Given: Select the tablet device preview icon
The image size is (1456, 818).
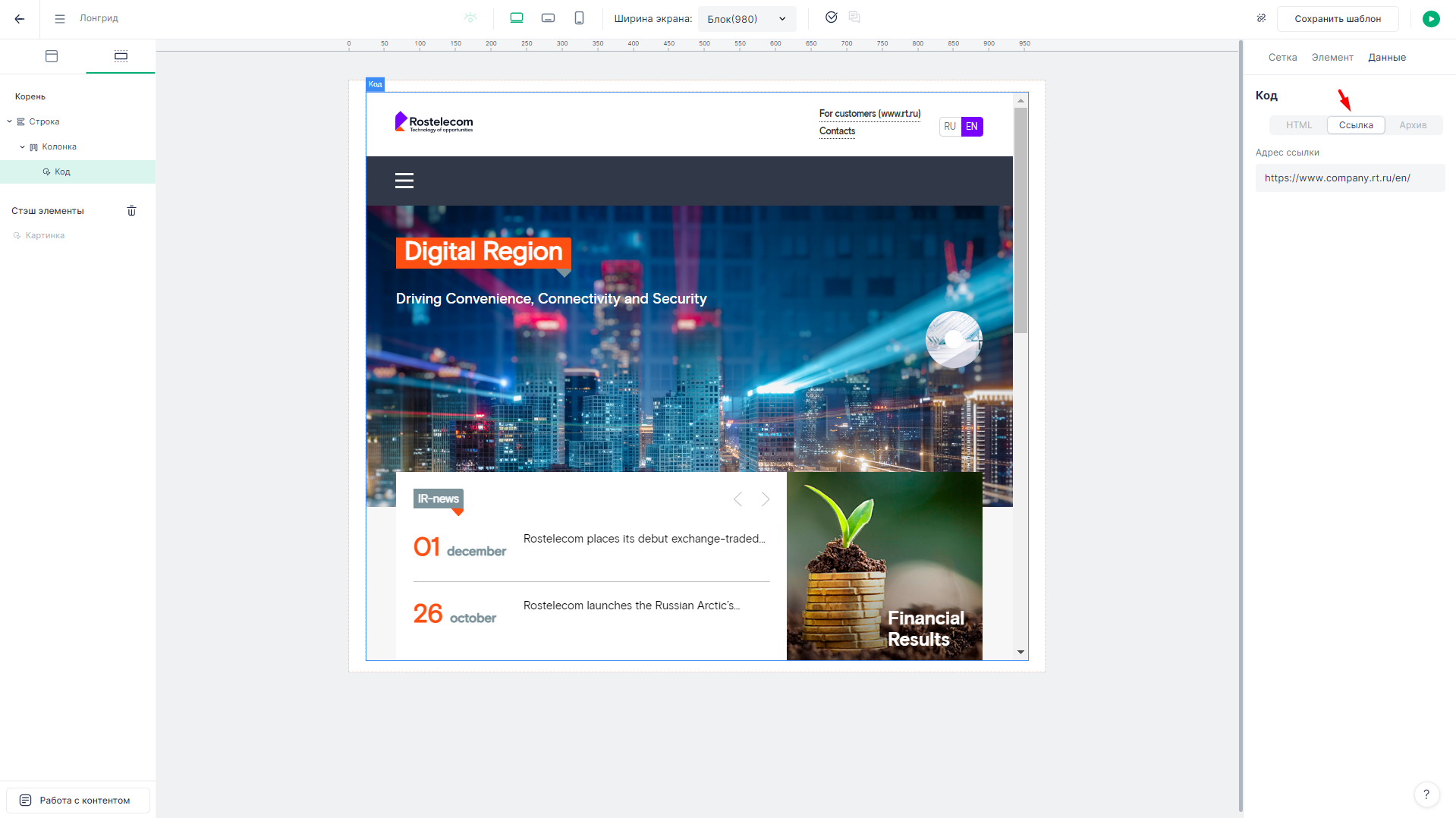Looking at the screenshot, I should [548, 18].
